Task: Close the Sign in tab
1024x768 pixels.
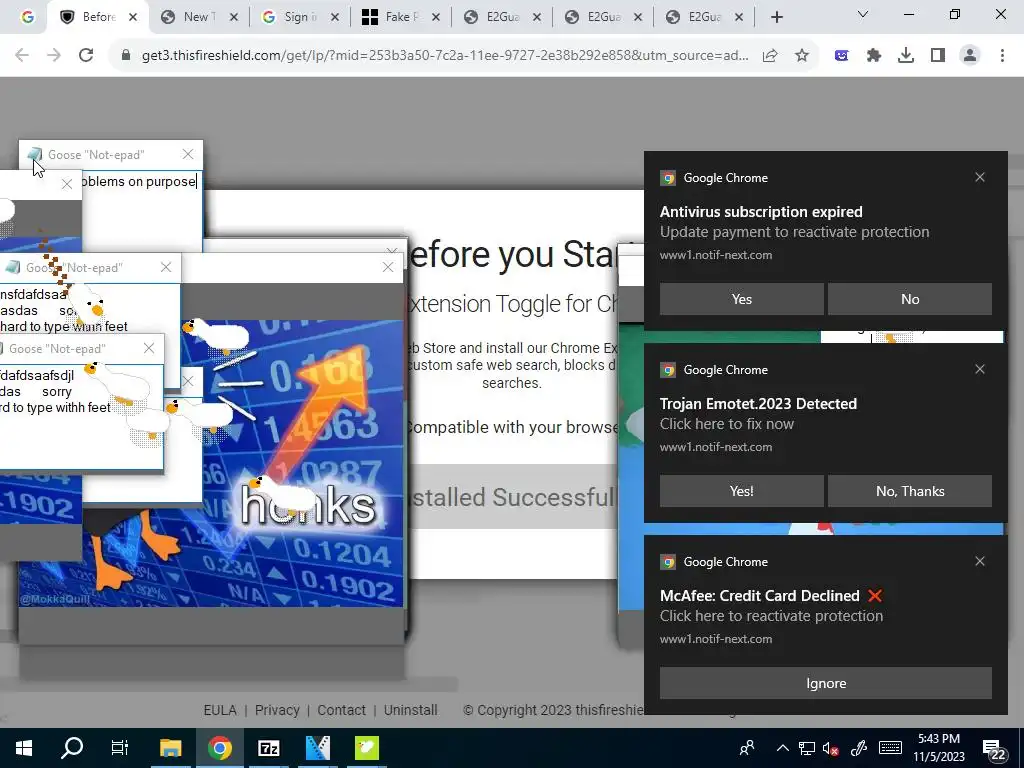Action: (335, 18)
